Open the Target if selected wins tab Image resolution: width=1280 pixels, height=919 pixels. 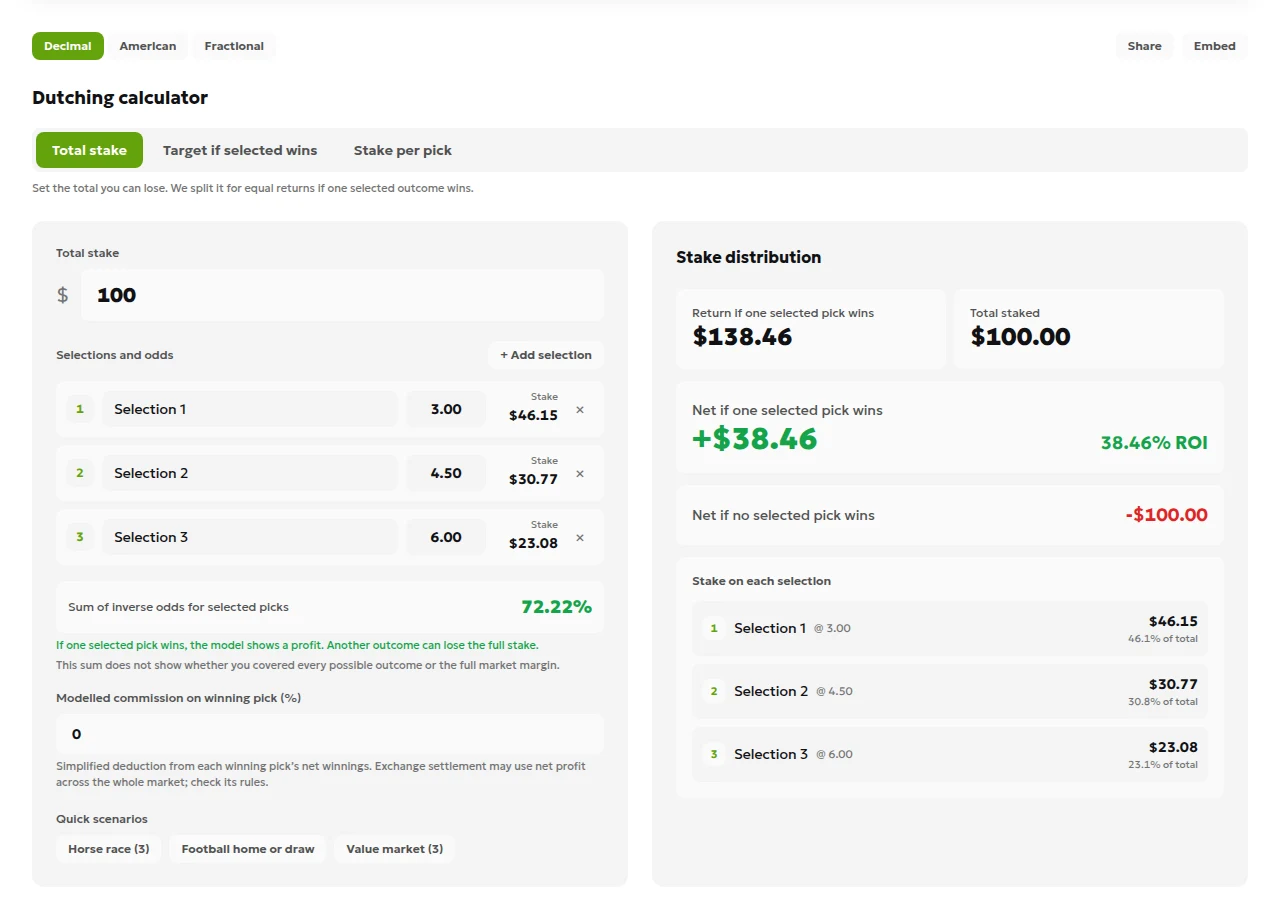(x=240, y=150)
